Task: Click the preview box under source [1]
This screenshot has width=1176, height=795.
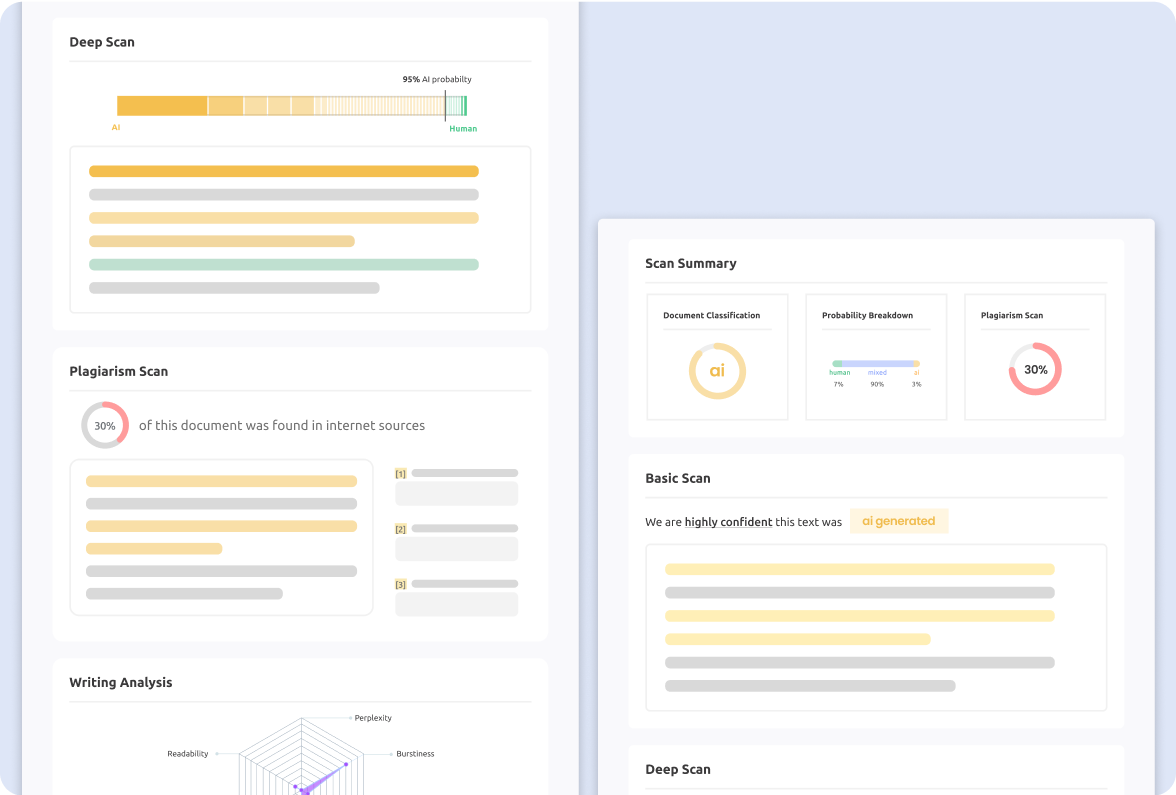Action: click(x=457, y=494)
